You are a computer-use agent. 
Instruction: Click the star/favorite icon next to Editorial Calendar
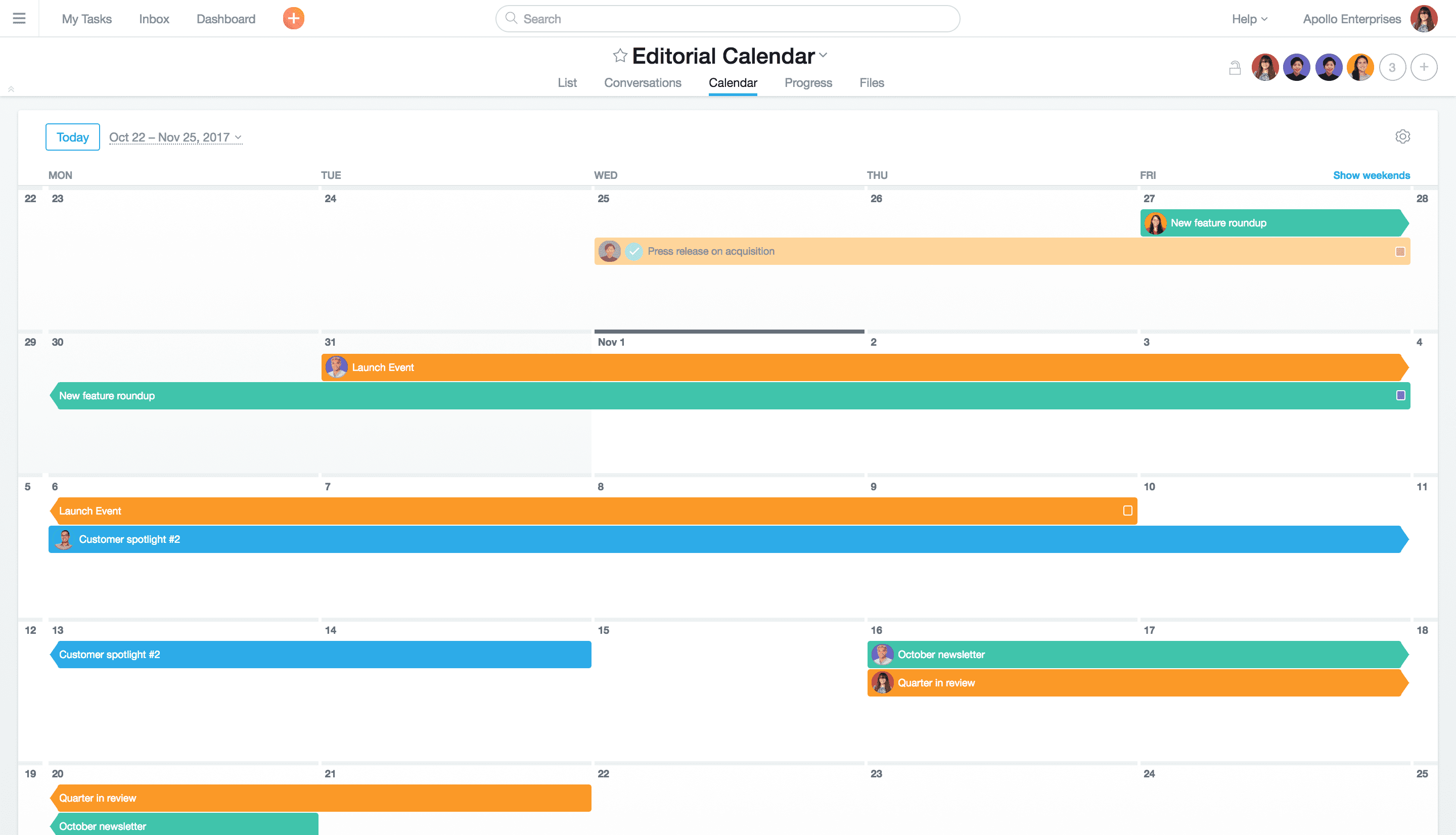point(618,55)
